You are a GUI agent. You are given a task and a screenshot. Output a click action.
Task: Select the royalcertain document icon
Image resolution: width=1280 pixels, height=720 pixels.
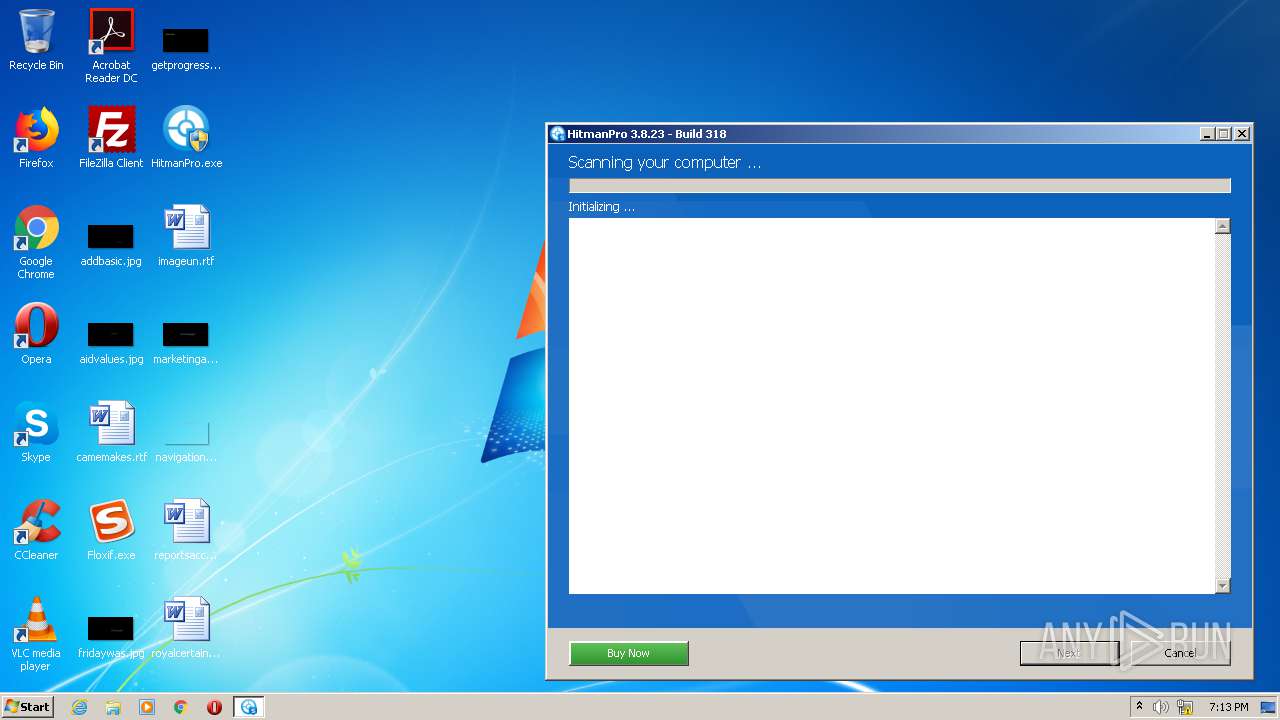(186, 628)
